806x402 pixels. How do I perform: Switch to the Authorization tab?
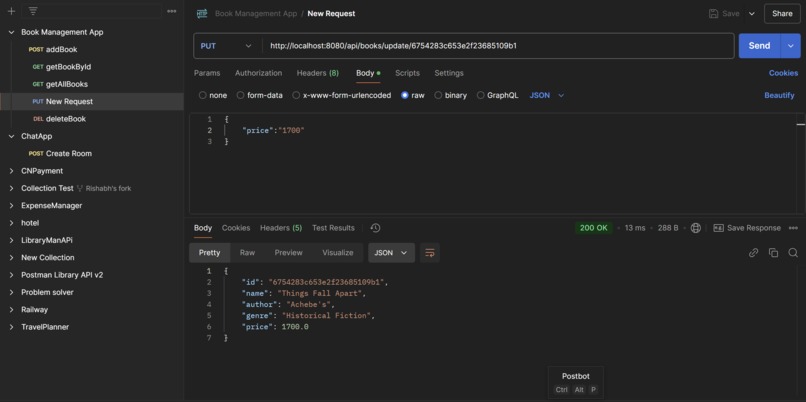coord(259,73)
